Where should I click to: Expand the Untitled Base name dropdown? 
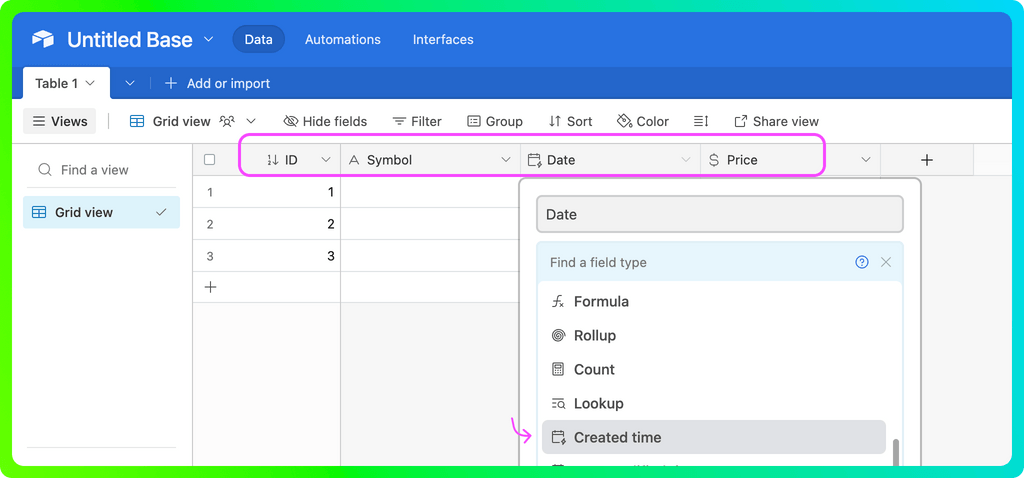[x=209, y=39]
